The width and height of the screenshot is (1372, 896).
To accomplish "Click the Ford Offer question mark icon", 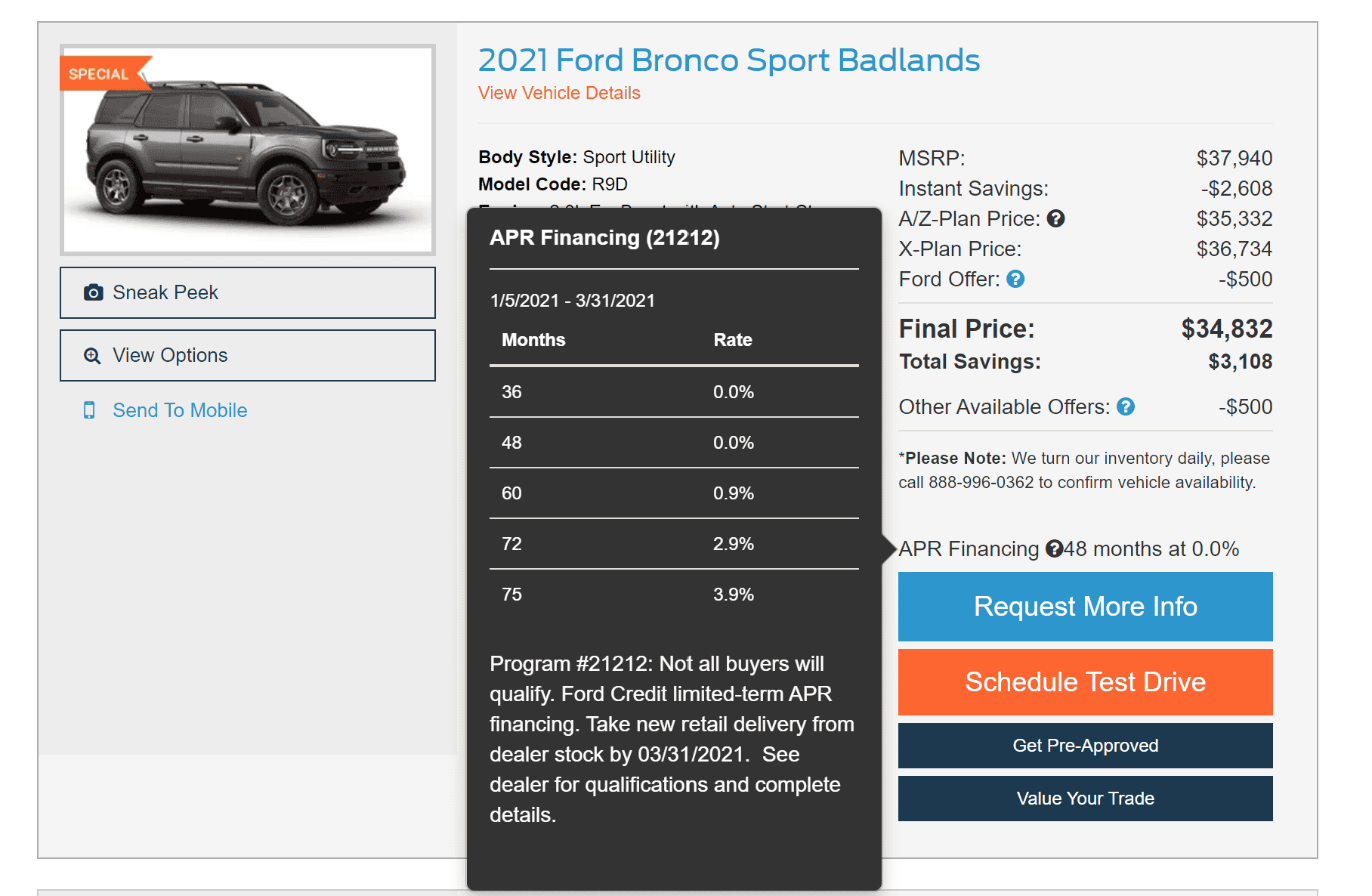I will point(1015,280).
